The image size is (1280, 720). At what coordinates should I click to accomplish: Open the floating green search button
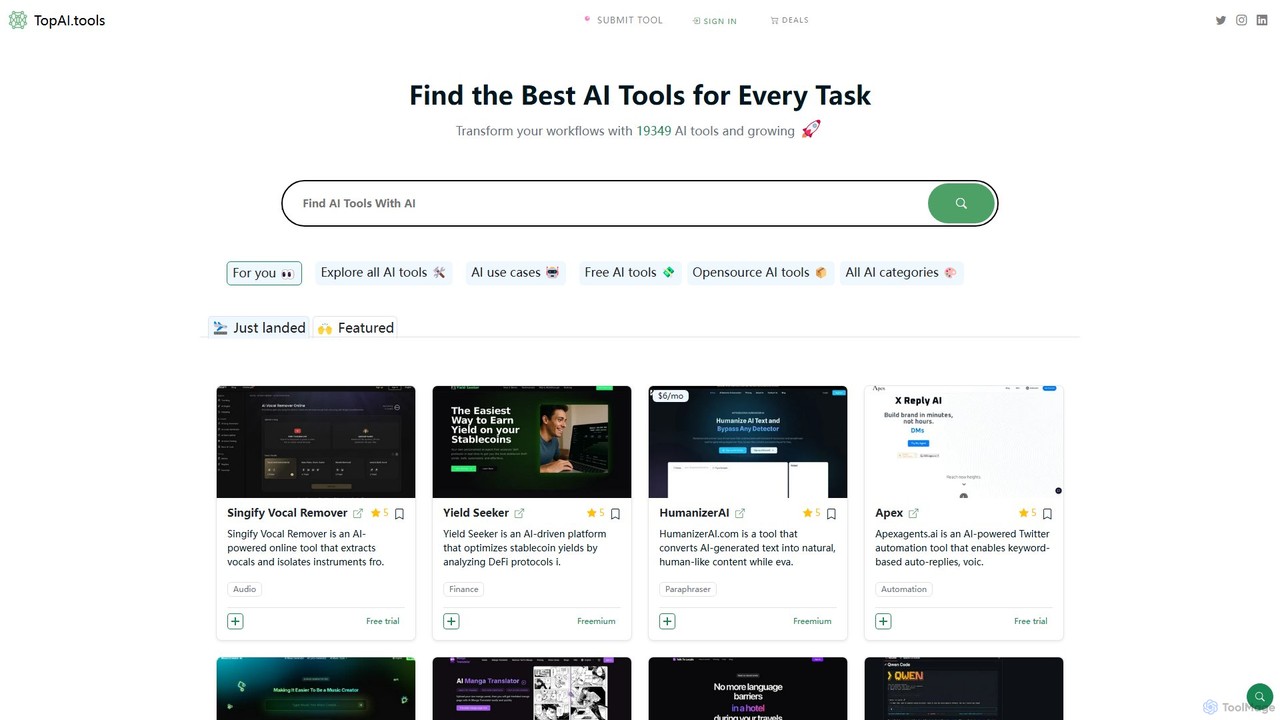(1259, 696)
